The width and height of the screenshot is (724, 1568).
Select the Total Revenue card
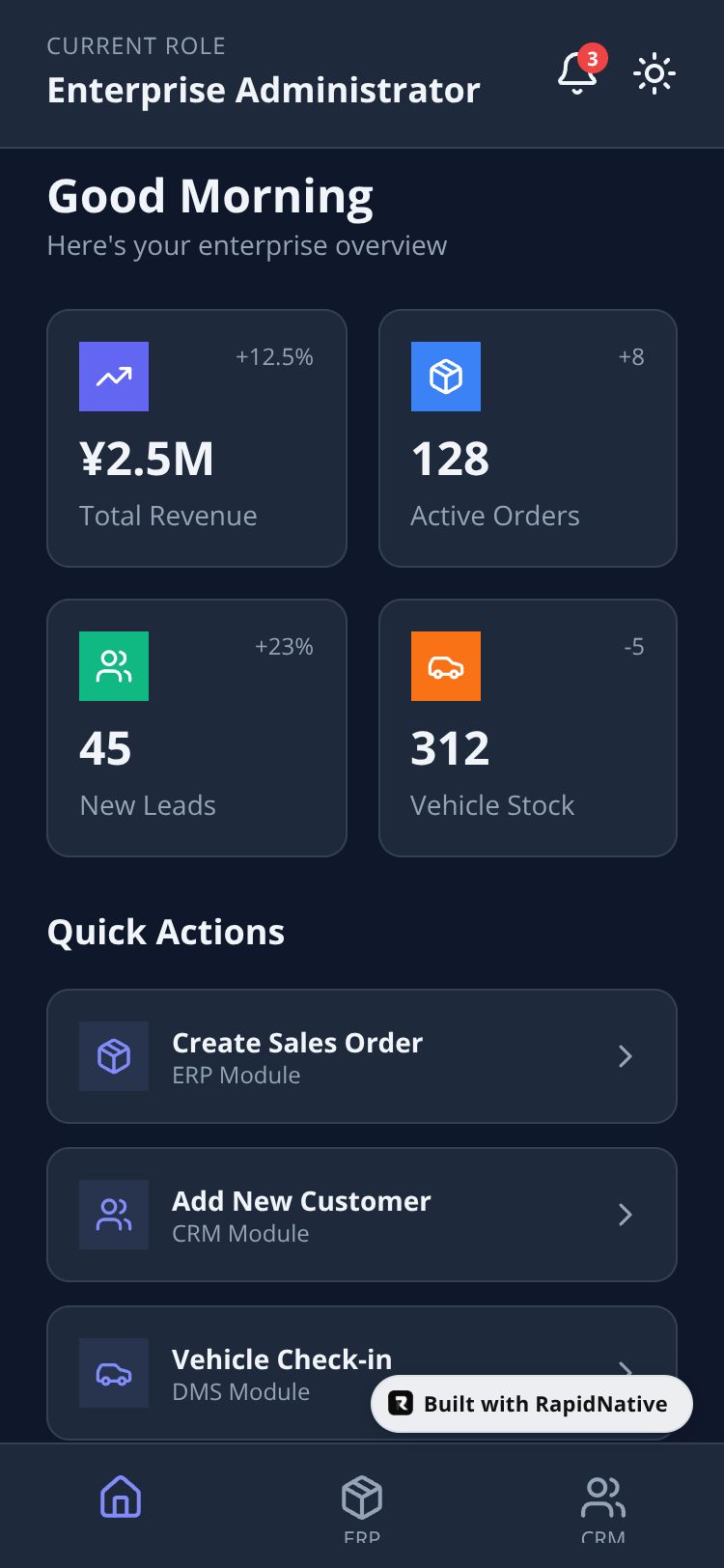click(x=197, y=438)
